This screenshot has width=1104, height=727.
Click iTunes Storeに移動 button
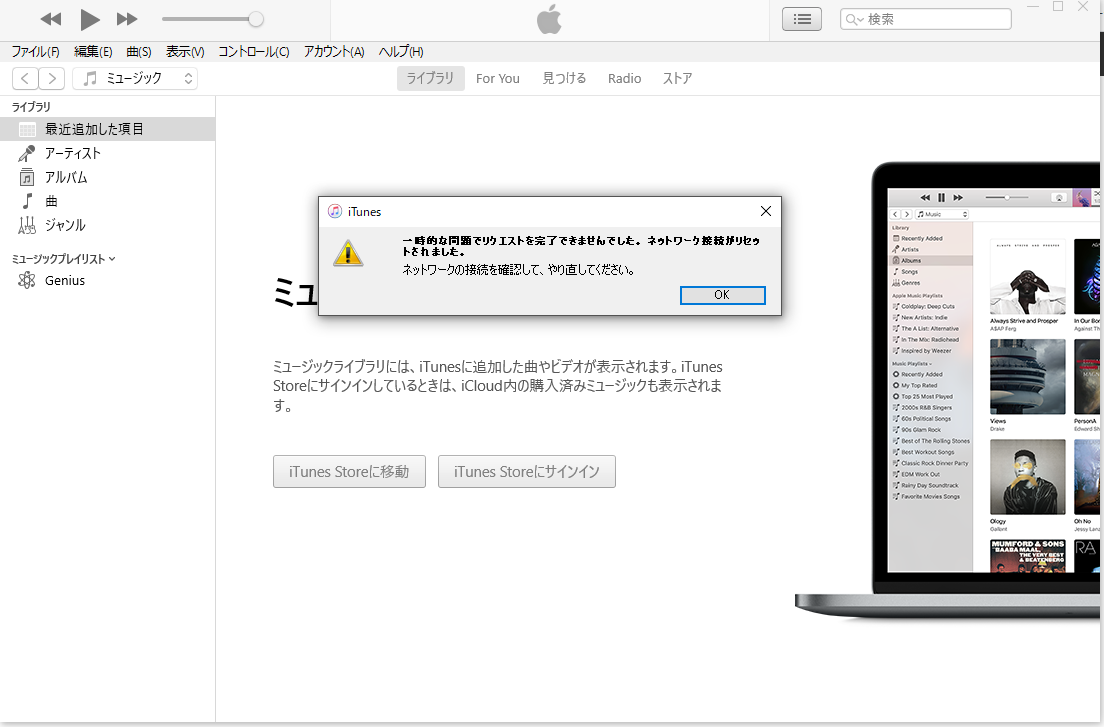coord(349,472)
